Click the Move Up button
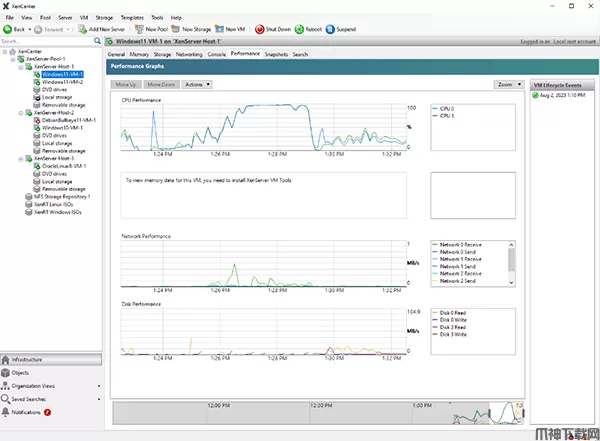The image size is (600, 441). [x=126, y=85]
